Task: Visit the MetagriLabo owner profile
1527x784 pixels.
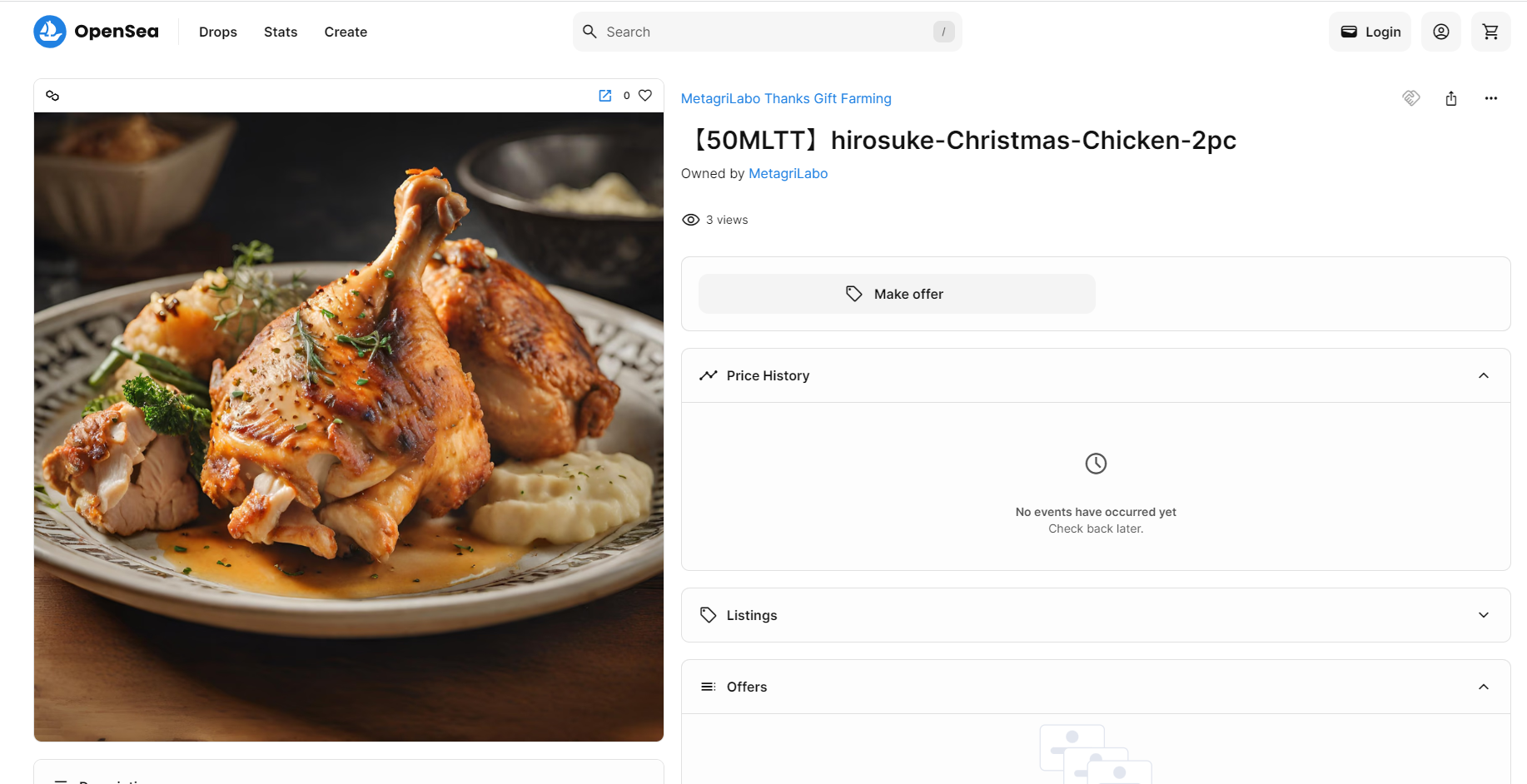Action: click(788, 173)
